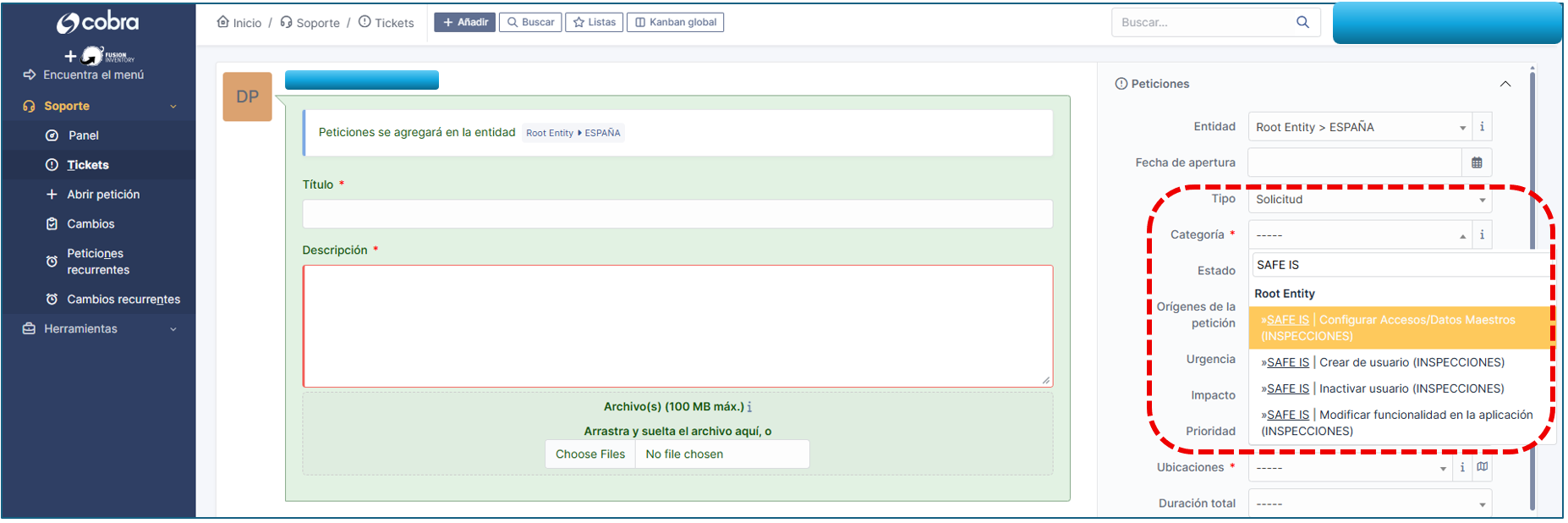The width and height of the screenshot is (1568, 523).
Task: Click the Cobra logo in the sidebar
Action: (x=97, y=23)
